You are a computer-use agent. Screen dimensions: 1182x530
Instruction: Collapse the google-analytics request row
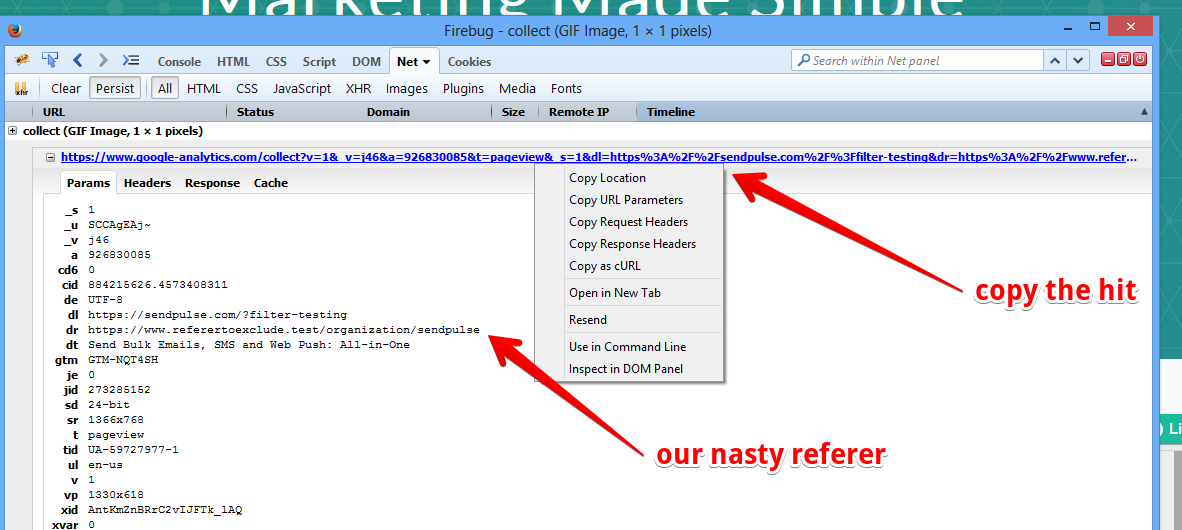coord(51,158)
